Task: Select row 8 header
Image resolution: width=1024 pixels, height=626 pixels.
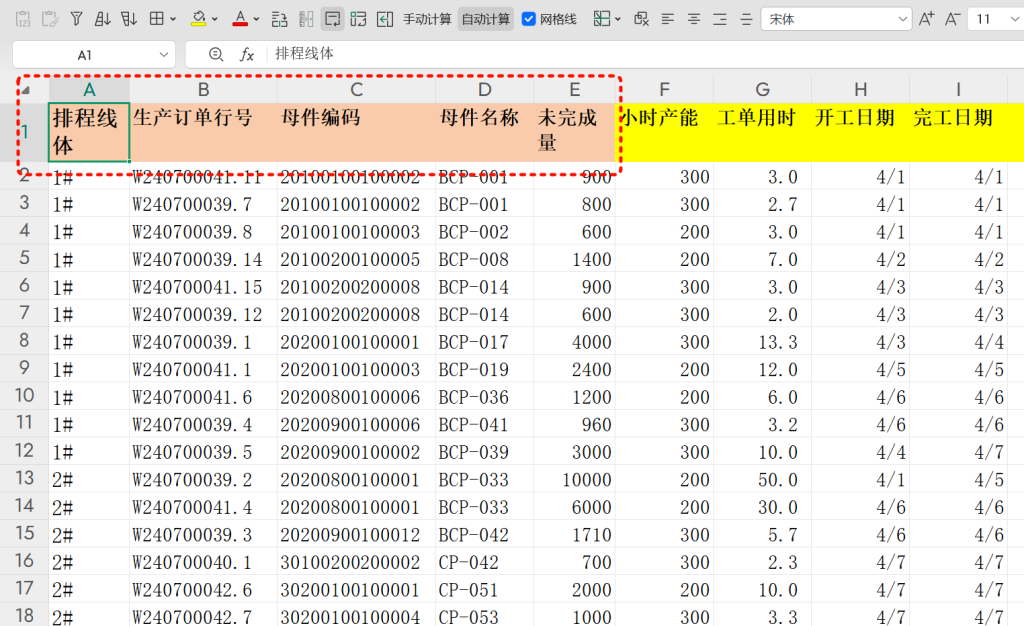Action: click(24, 341)
